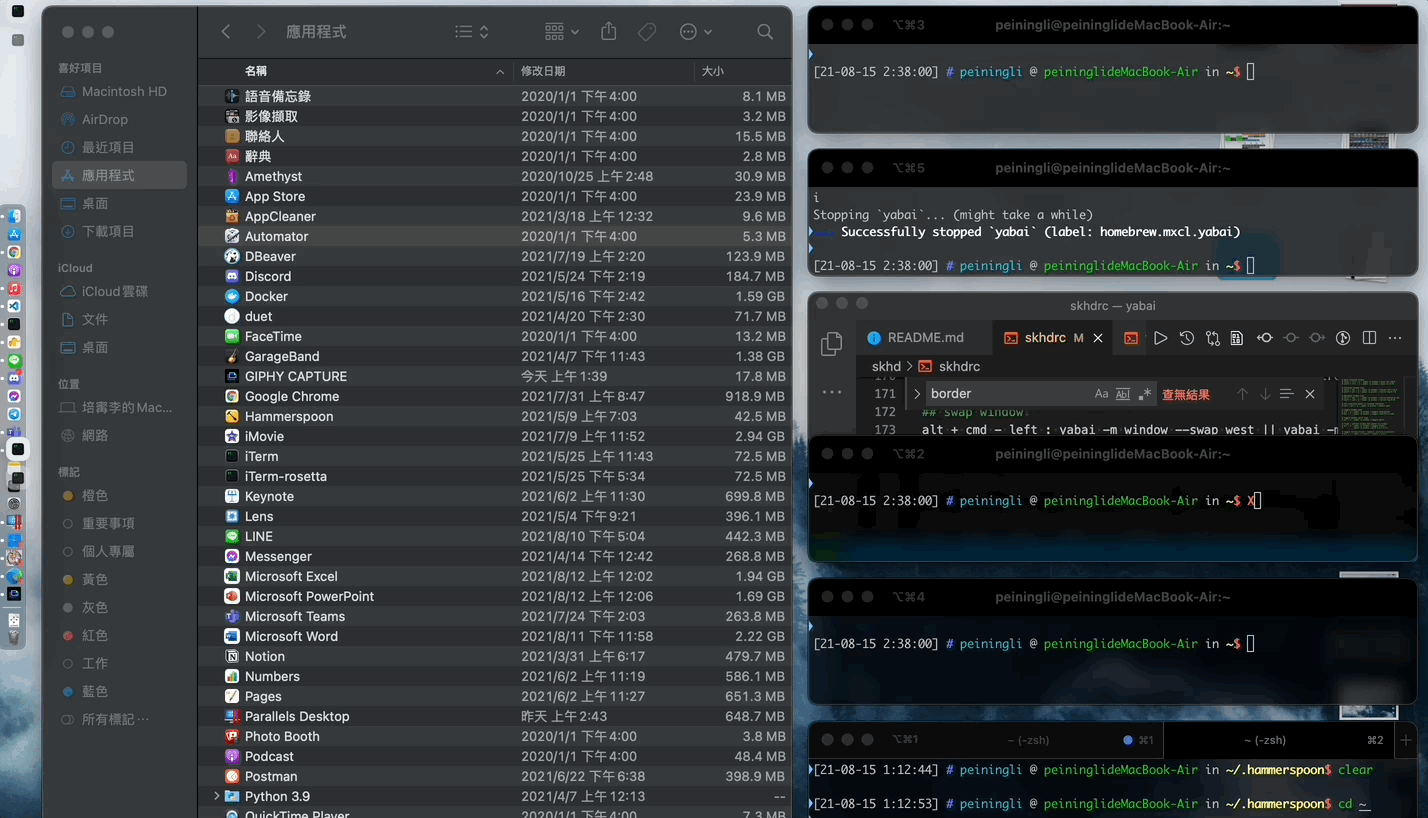Click the Run play icon in editor
1428x818 pixels.
(x=1160, y=338)
